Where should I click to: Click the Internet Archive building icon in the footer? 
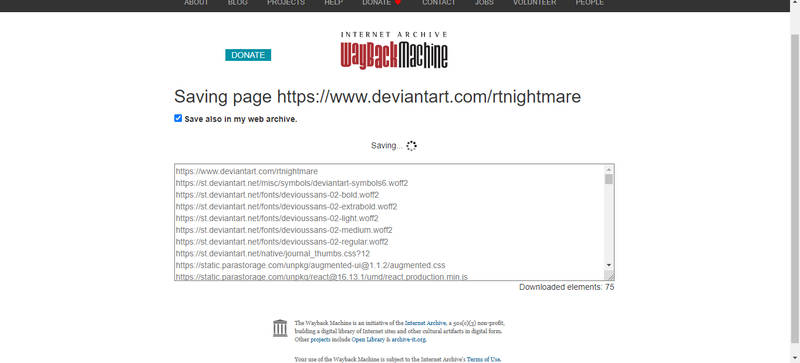pyautogui.click(x=280, y=328)
